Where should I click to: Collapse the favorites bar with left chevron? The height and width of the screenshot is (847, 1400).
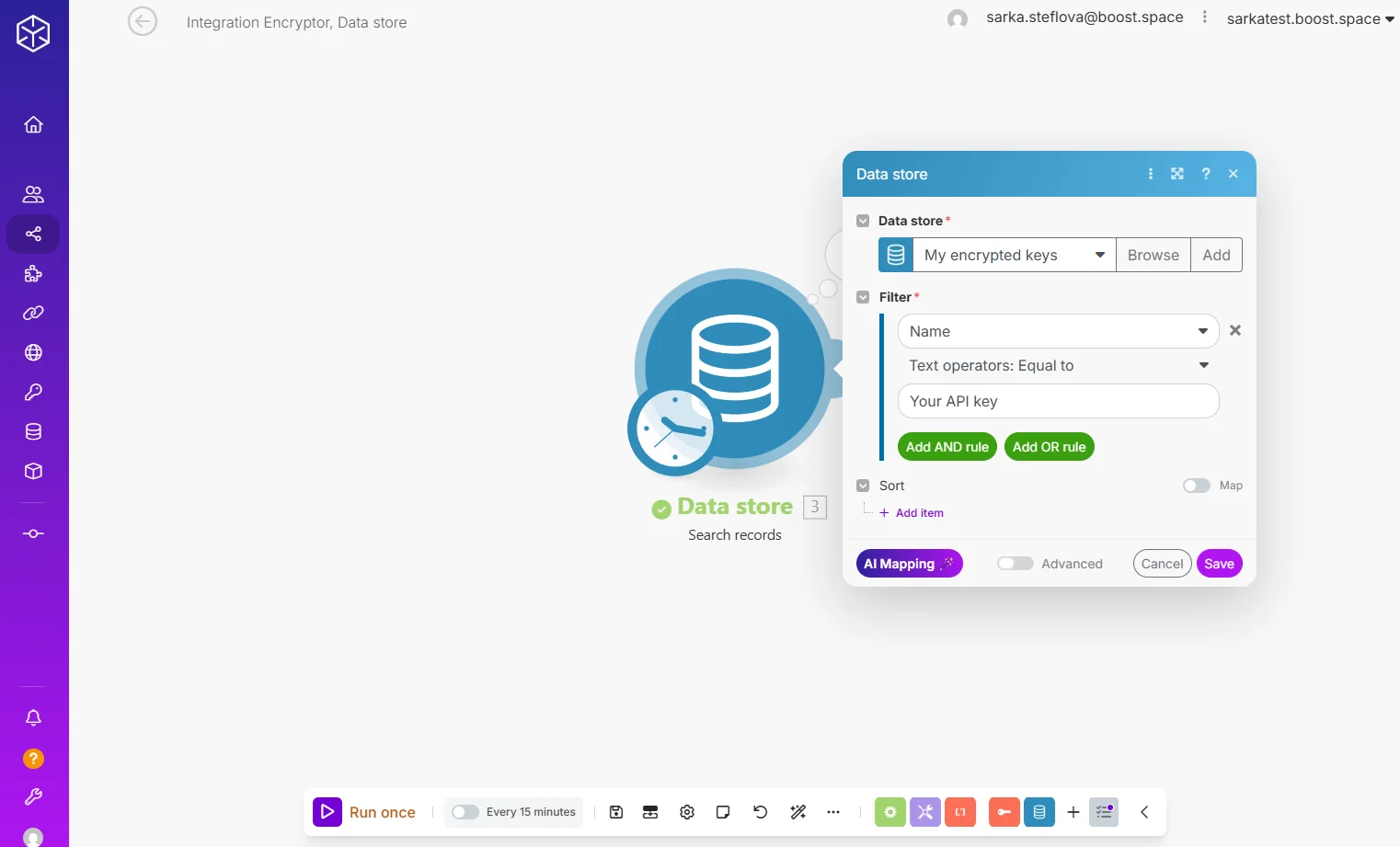point(1144,812)
